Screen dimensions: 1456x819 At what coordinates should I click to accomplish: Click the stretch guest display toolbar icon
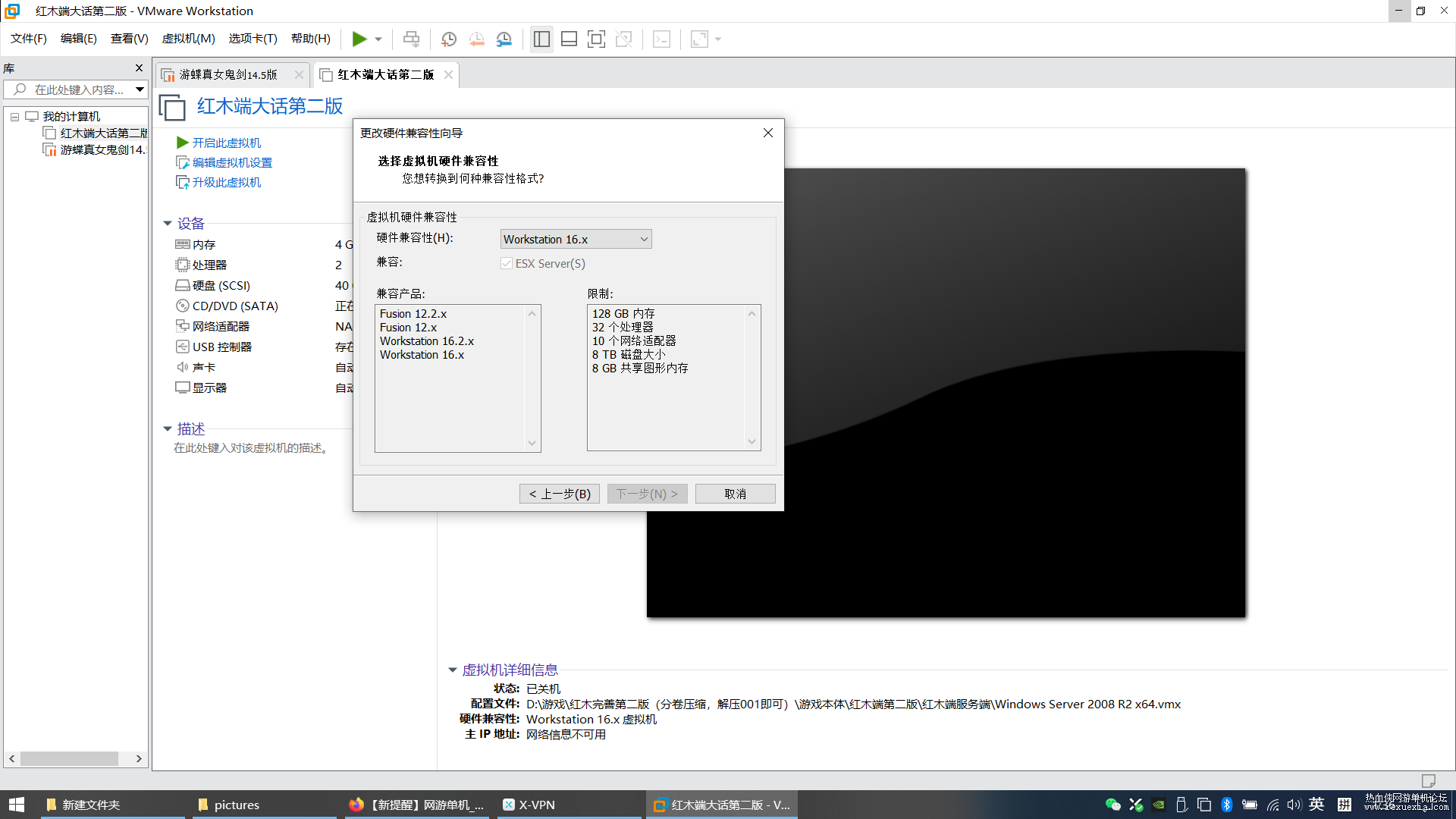click(699, 39)
